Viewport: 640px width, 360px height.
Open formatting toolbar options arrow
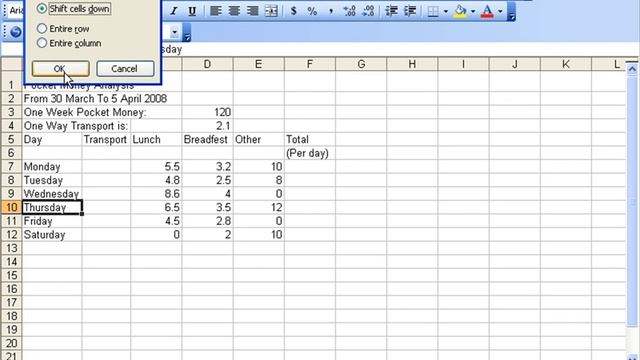coord(511,11)
